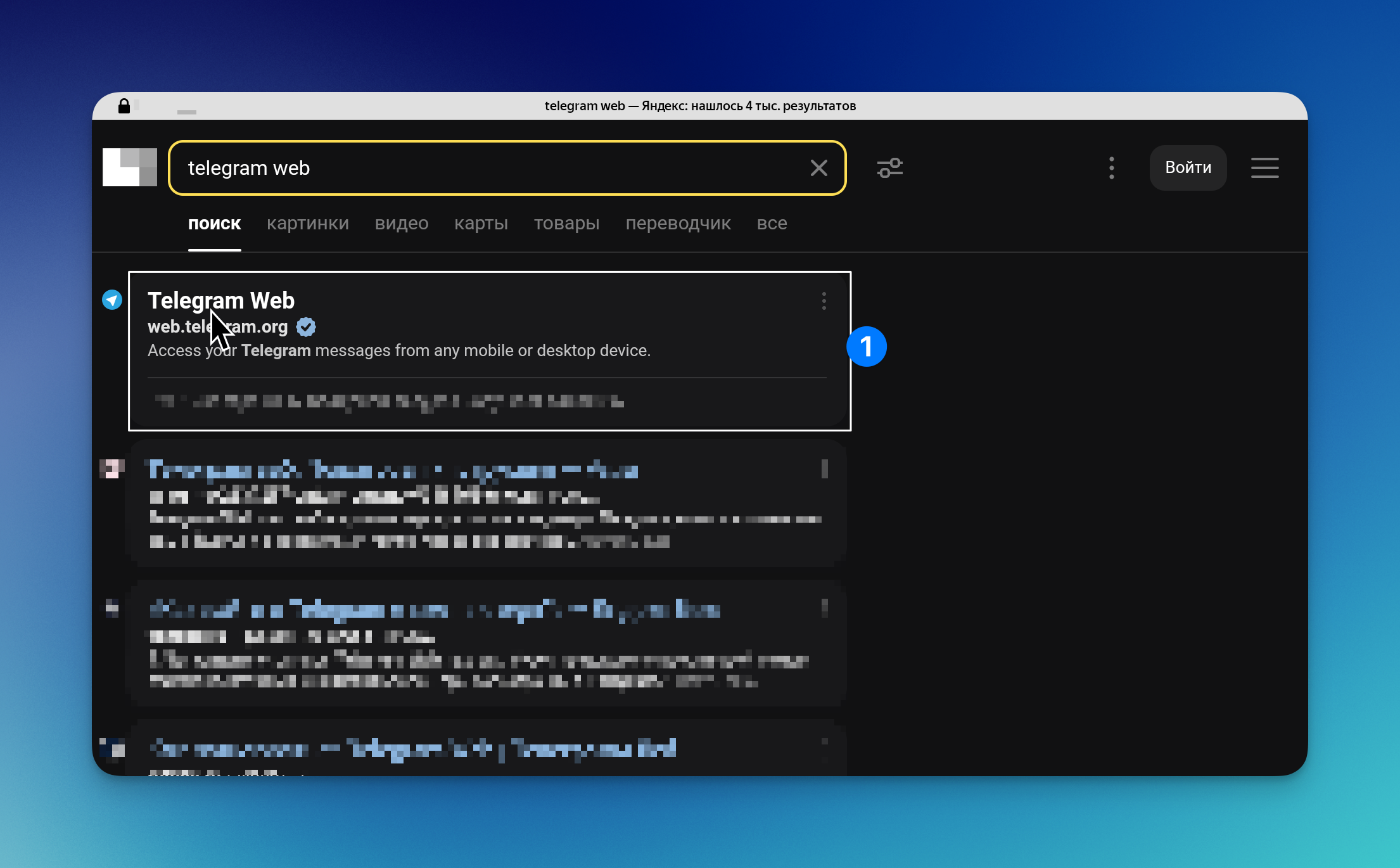
Task: Click the Yandex logo in the top left
Action: [x=130, y=167]
